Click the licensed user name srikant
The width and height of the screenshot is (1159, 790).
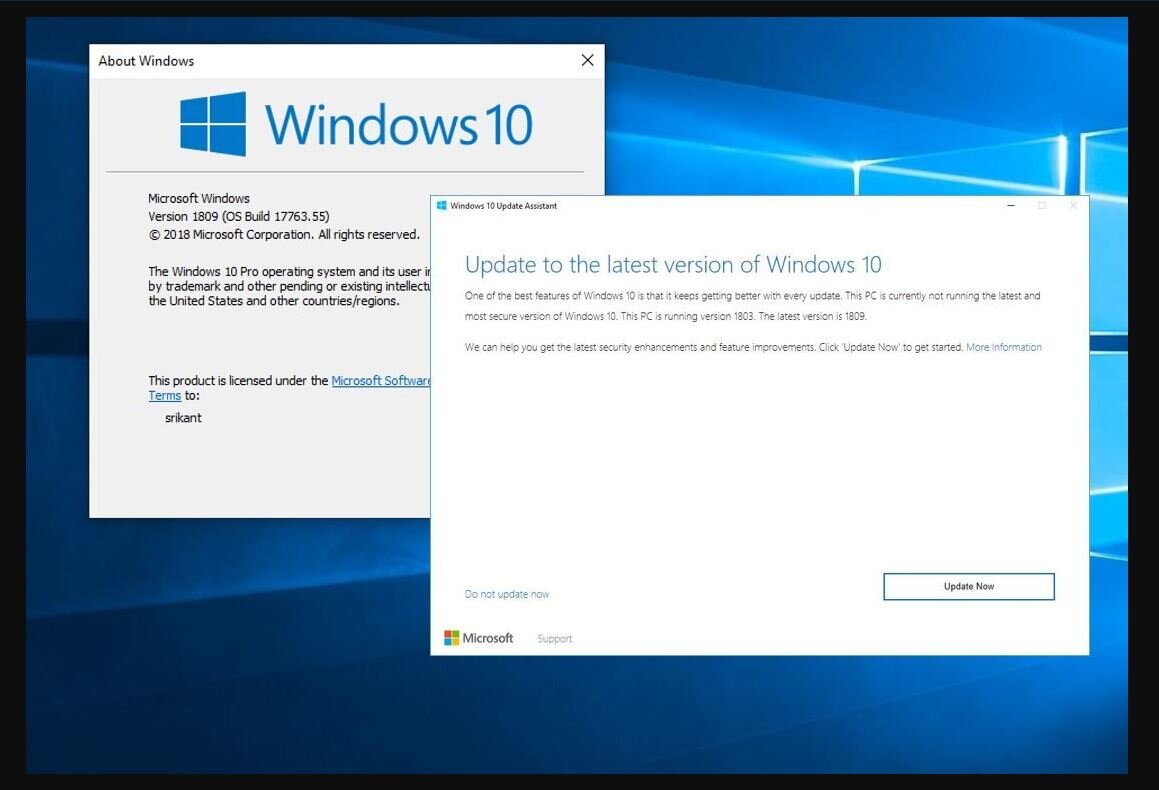(x=183, y=418)
